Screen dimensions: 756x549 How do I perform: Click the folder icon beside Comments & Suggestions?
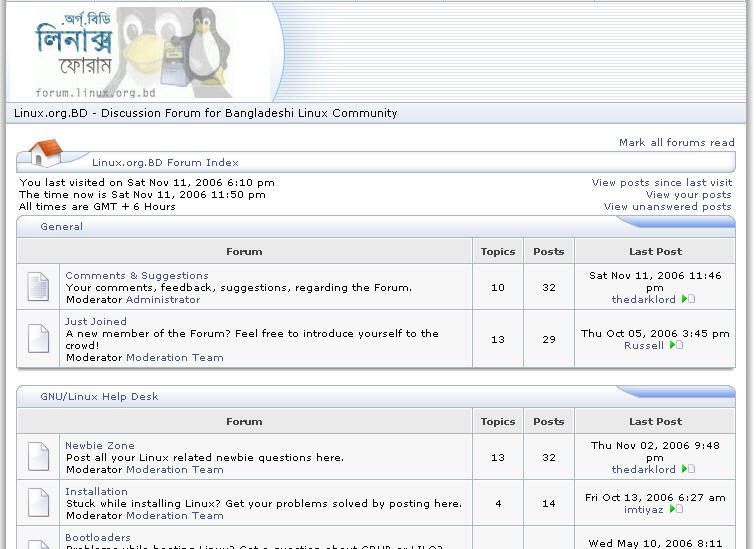tap(38, 287)
